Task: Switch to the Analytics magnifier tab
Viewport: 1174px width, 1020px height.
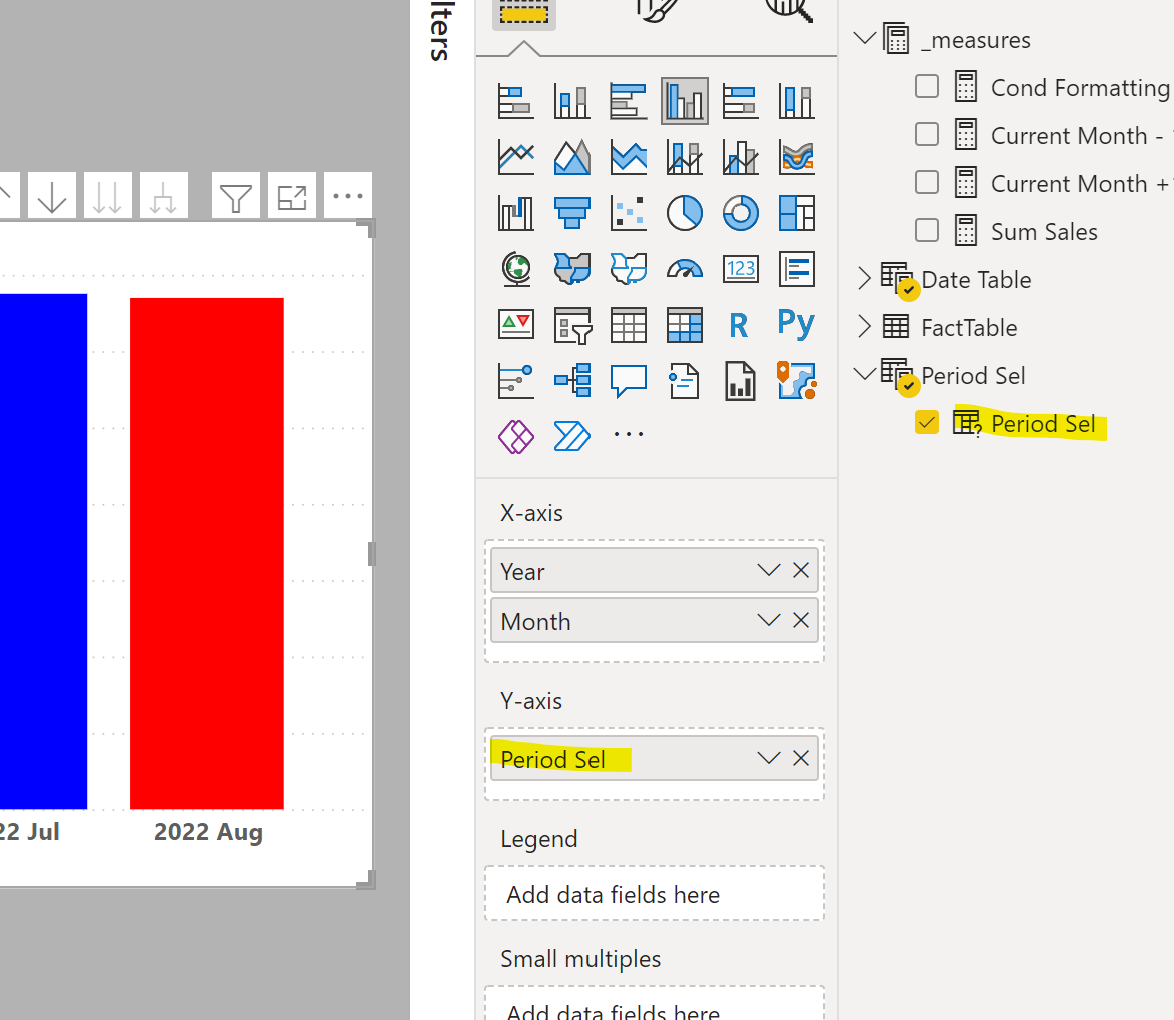Action: pos(789,10)
